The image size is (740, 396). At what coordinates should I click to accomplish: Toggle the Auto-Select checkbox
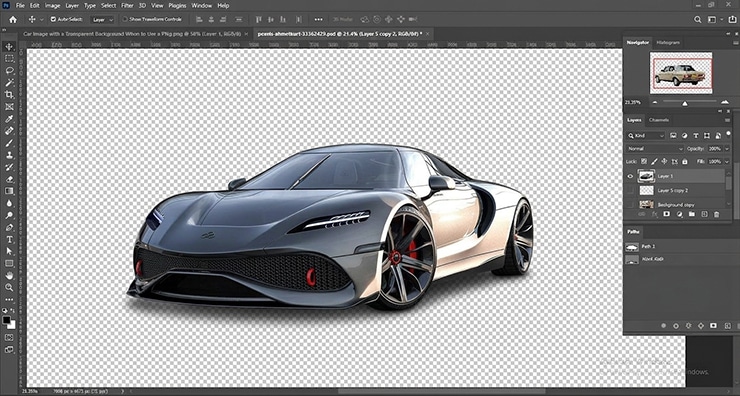(x=53, y=19)
